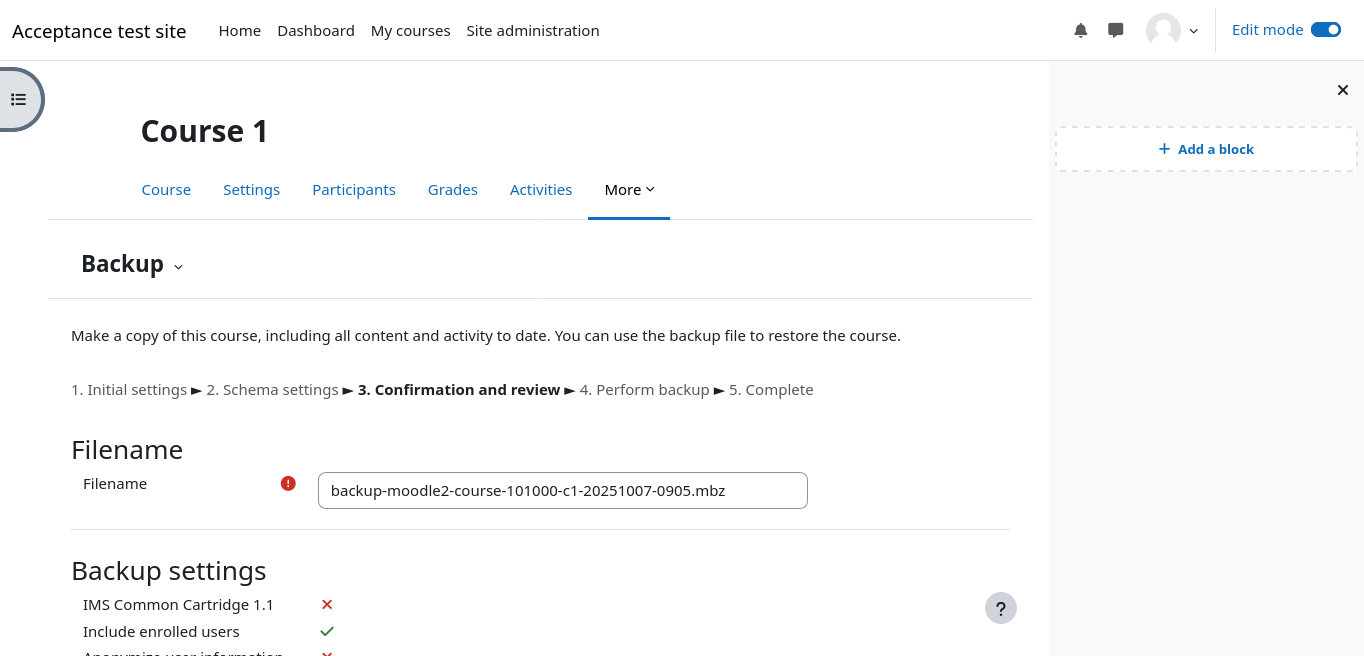Click Add a block
1364x656 pixels.
point(1206,149)
